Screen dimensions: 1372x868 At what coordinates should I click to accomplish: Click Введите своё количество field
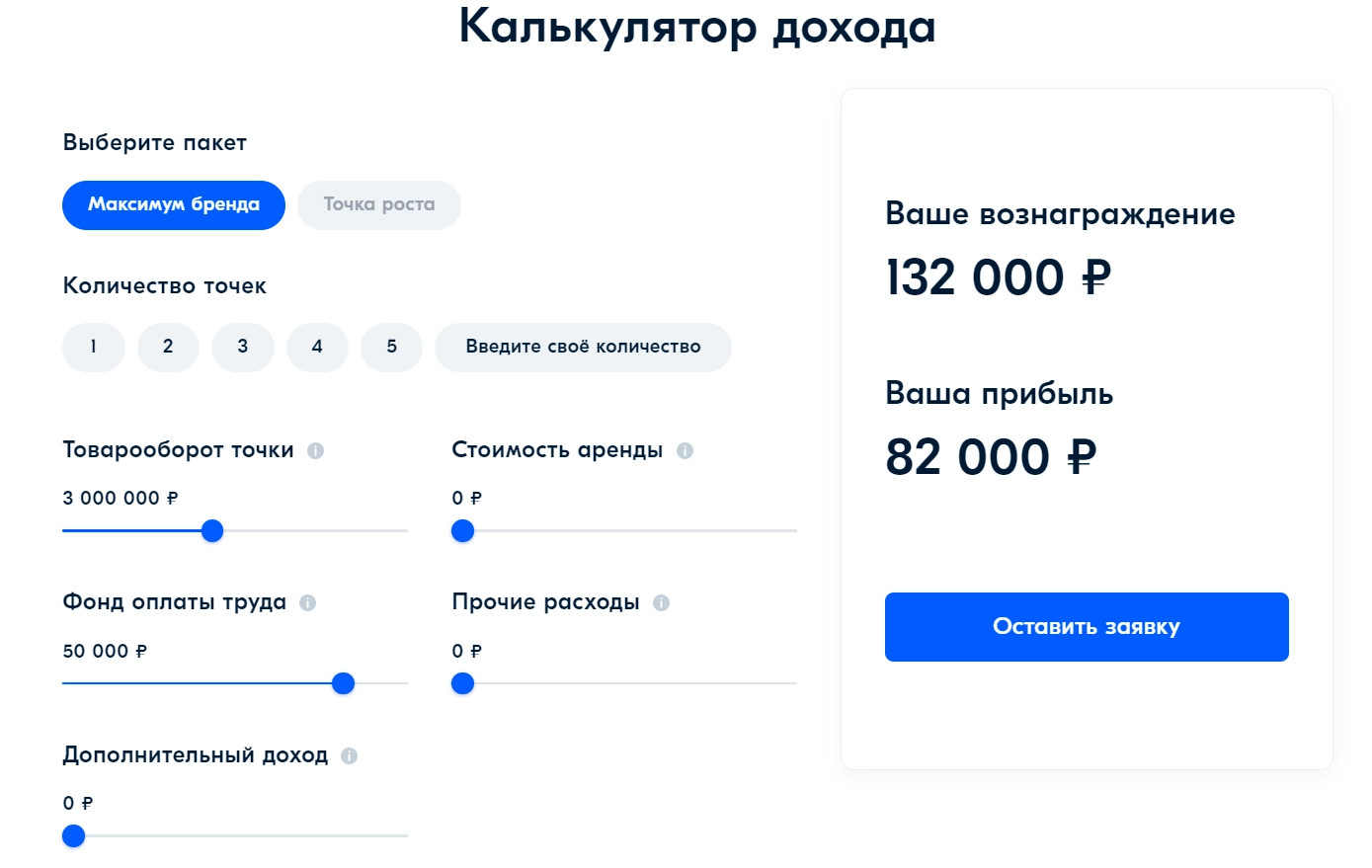pyautogui.click(x=583, y=347)
